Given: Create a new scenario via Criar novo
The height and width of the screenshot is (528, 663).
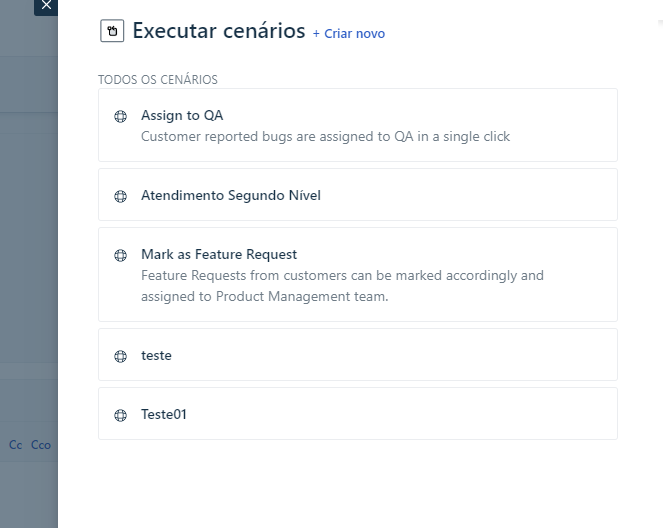Looking at the screenshot, I should (x=348, y=34).
